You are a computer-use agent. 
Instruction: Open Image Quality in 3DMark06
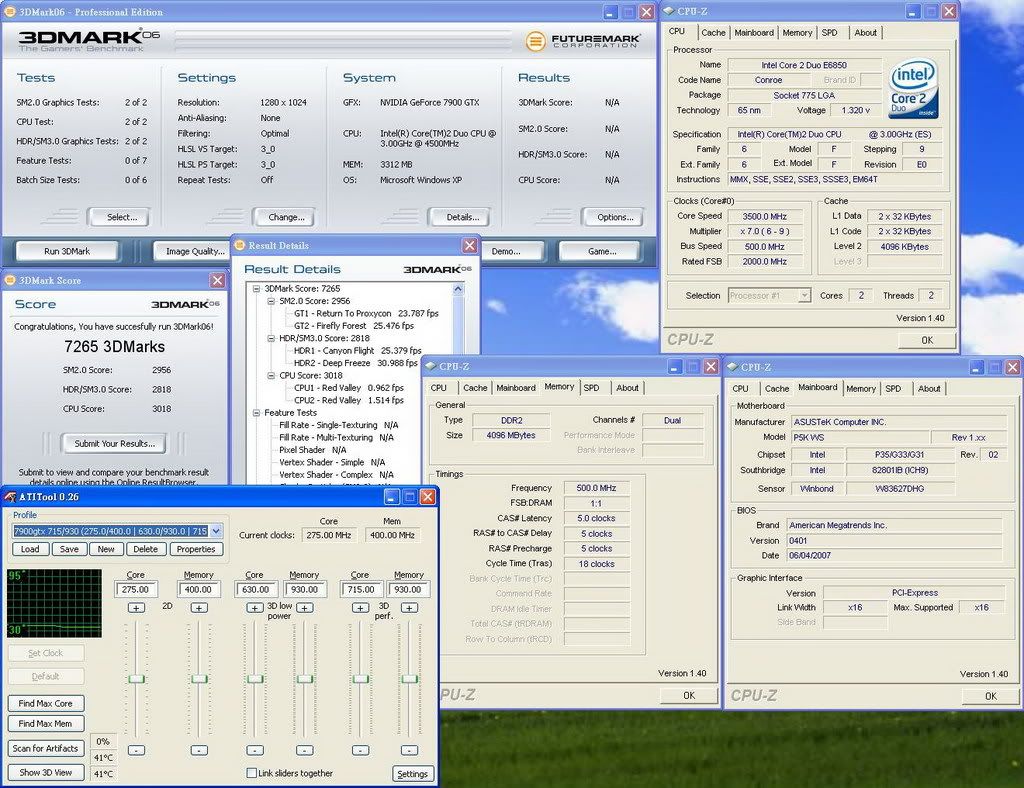[192, 251]
